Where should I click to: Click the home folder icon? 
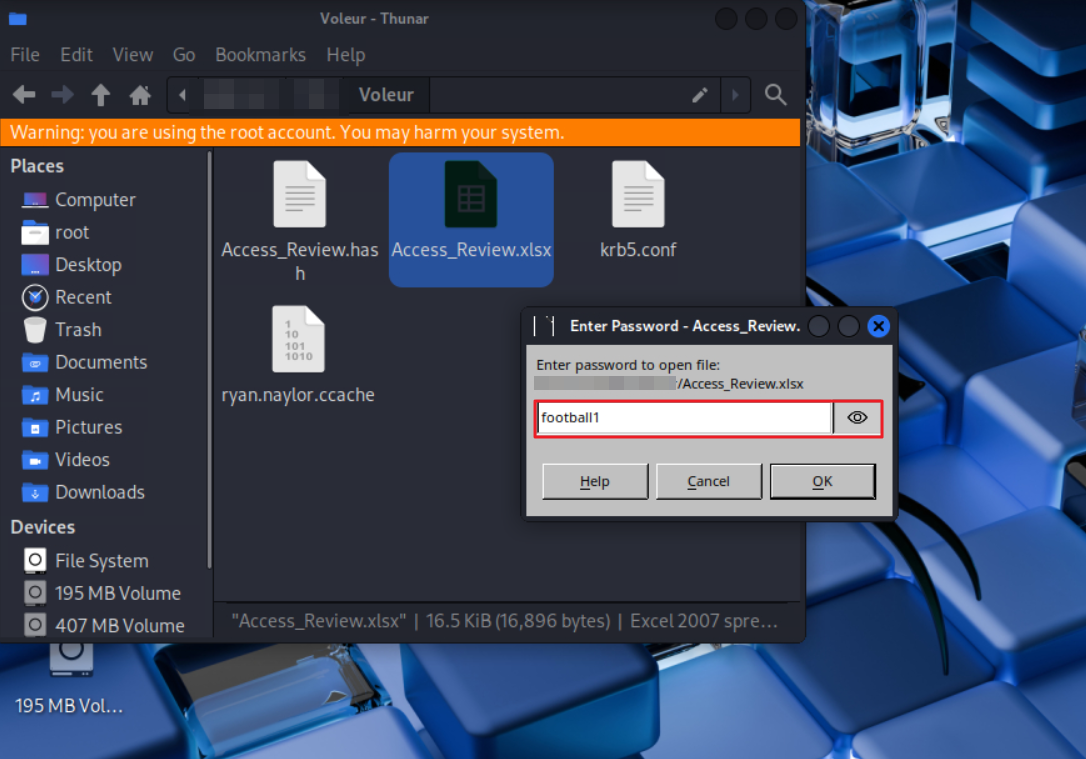click(140, 95)
